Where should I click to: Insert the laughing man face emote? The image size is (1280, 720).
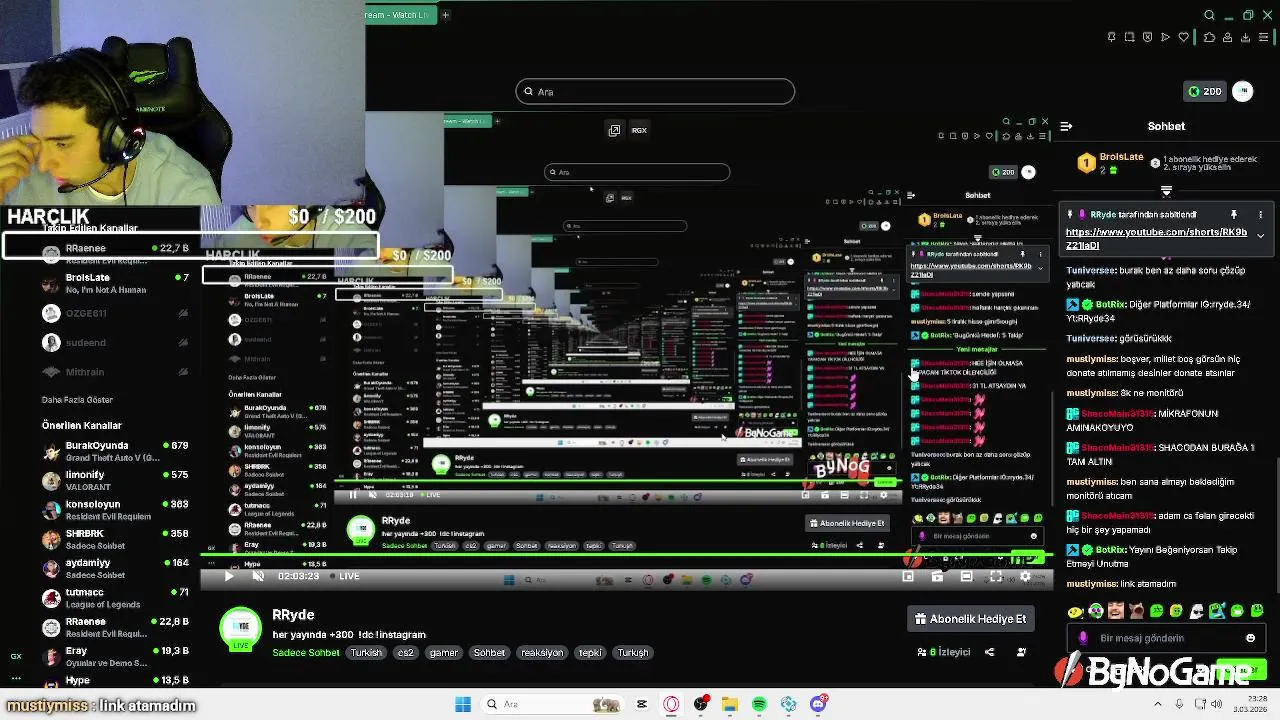[x=1116, y=611]
